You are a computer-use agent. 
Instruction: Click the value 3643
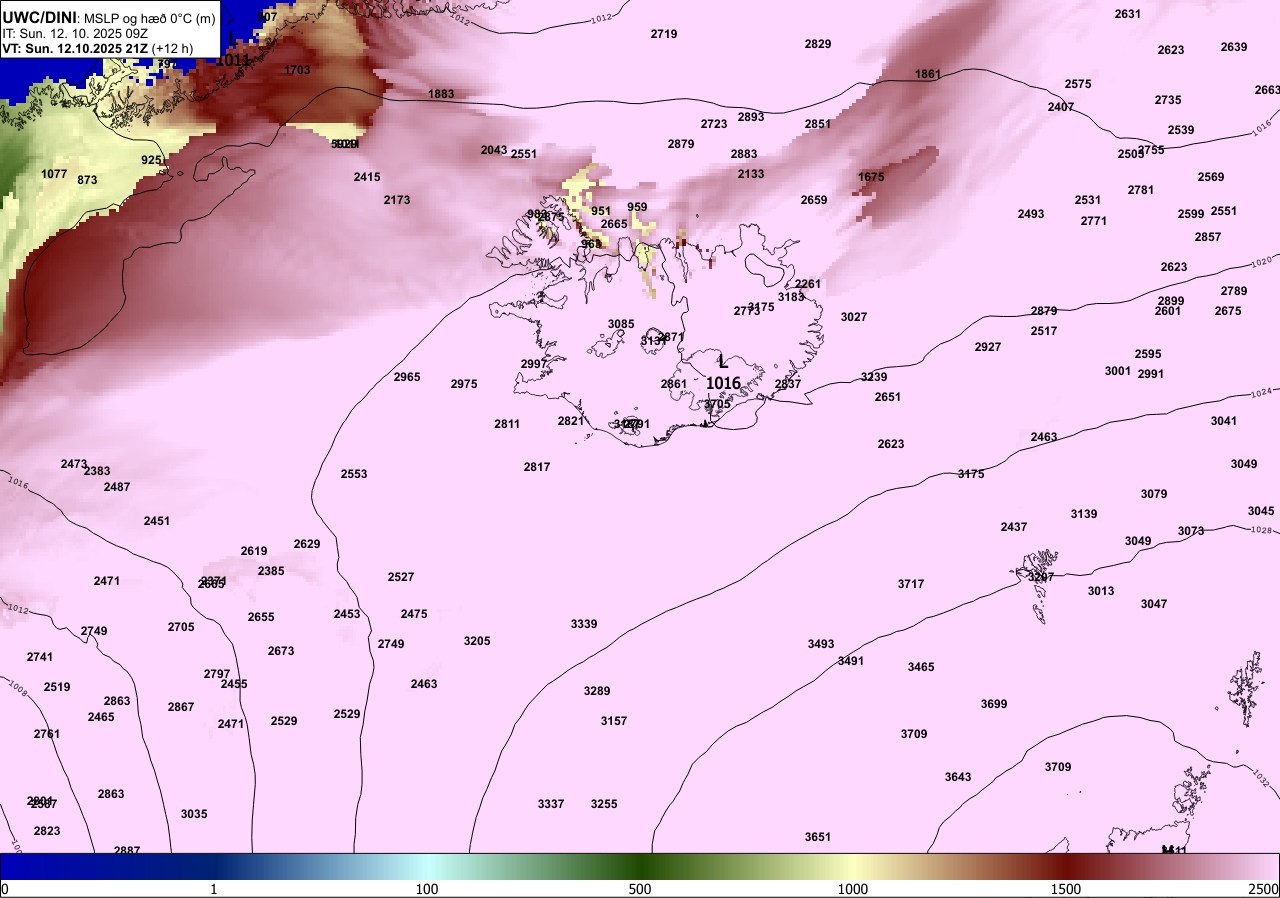[958, 777]
